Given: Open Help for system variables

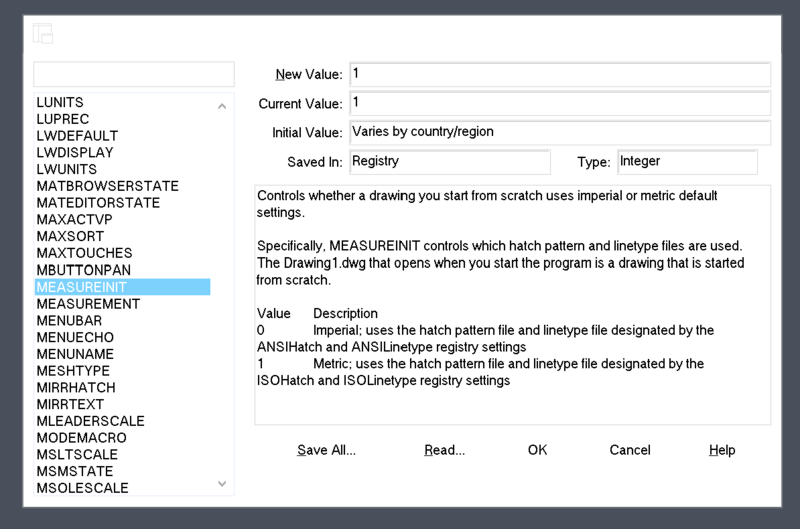Looking at the screenshot, I should coord(722,450).
